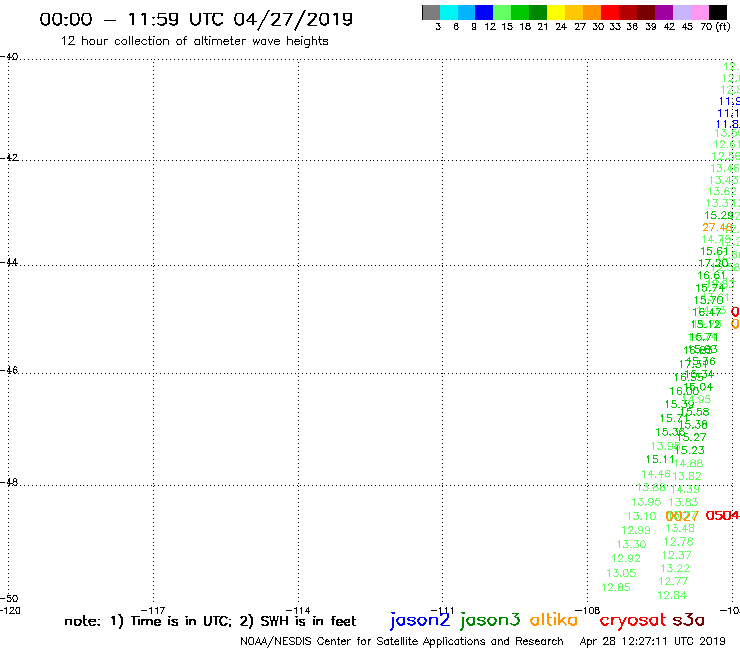Click the note 'Time is in UTC; 2) SWH is in feet'

[243, 621]
